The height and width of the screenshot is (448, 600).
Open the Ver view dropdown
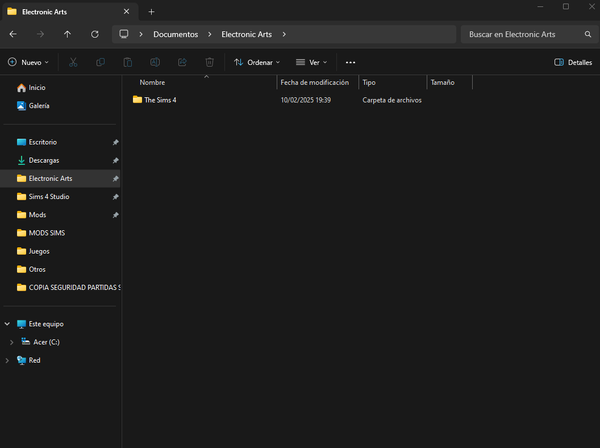[312, 62]
